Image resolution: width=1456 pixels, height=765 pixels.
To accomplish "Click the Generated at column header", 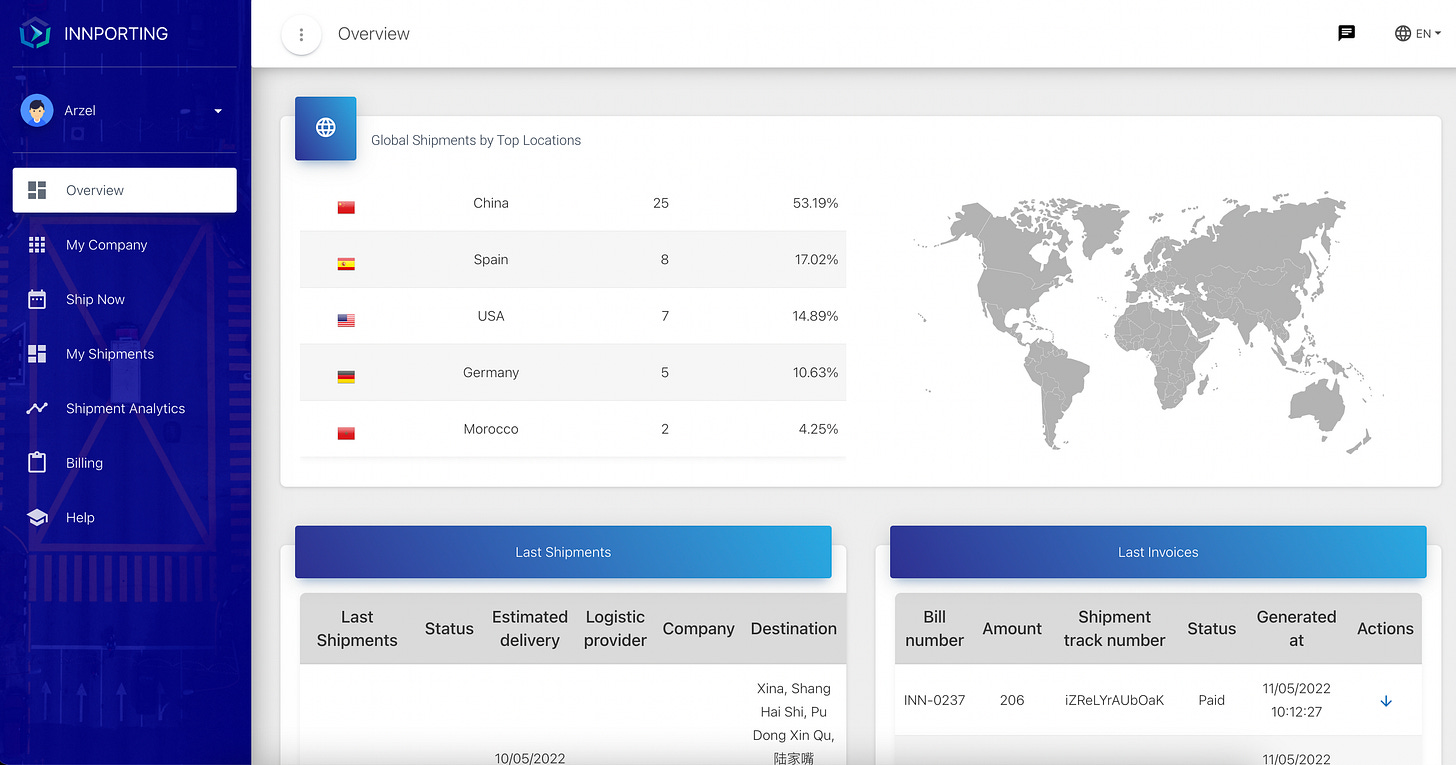I will tap(1296, 628).
